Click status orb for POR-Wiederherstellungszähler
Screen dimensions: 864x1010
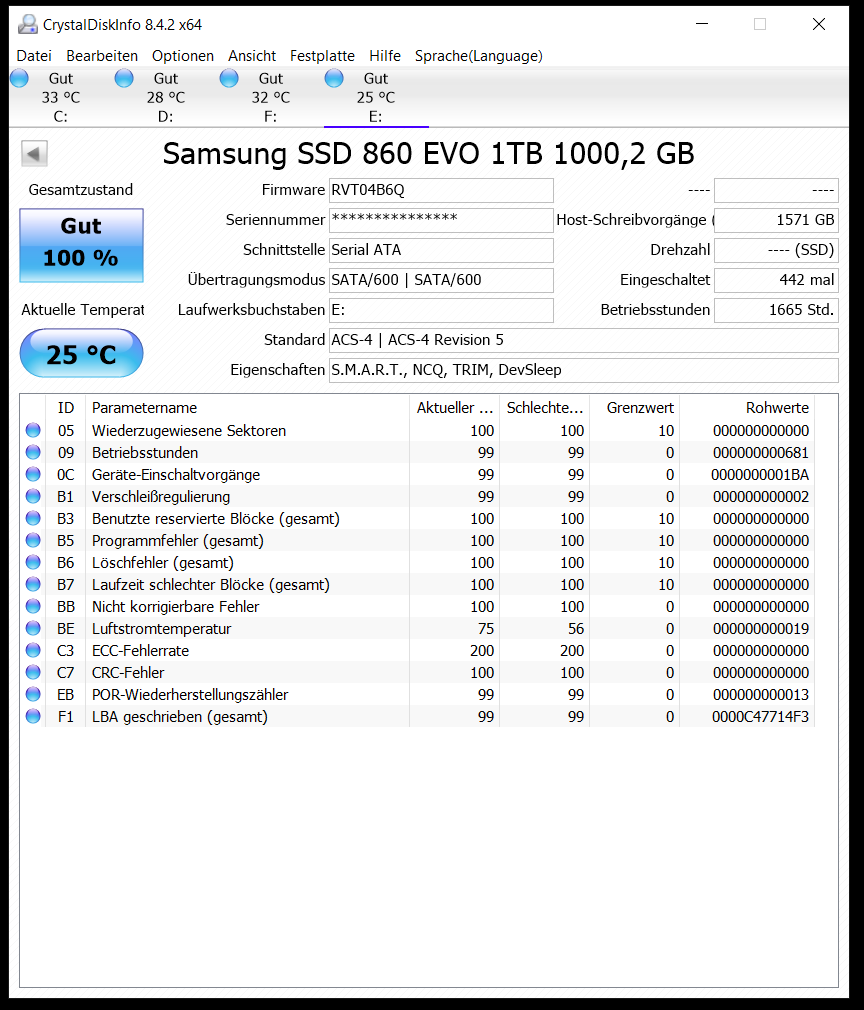33,694
